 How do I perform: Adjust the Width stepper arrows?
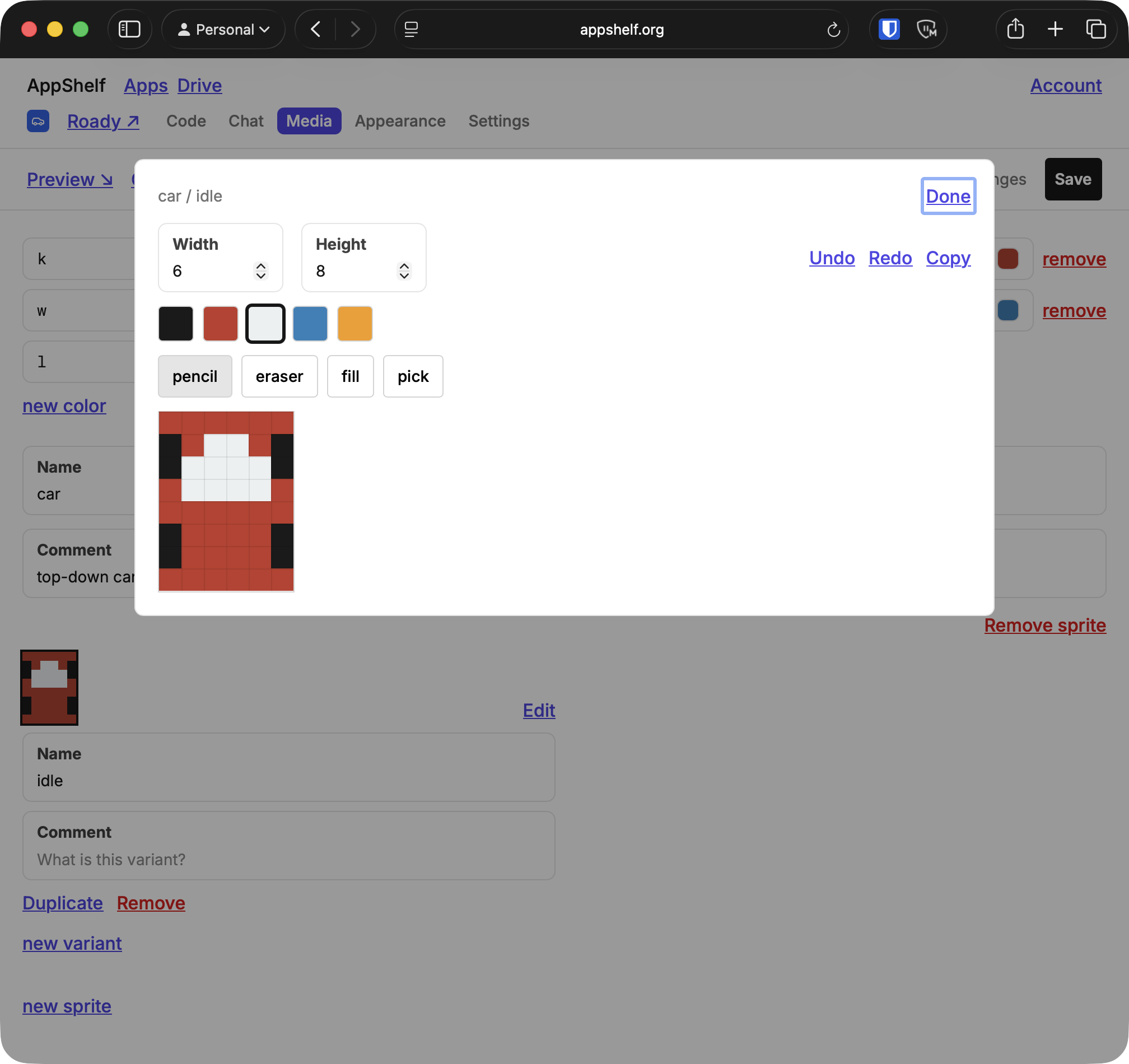260,271
